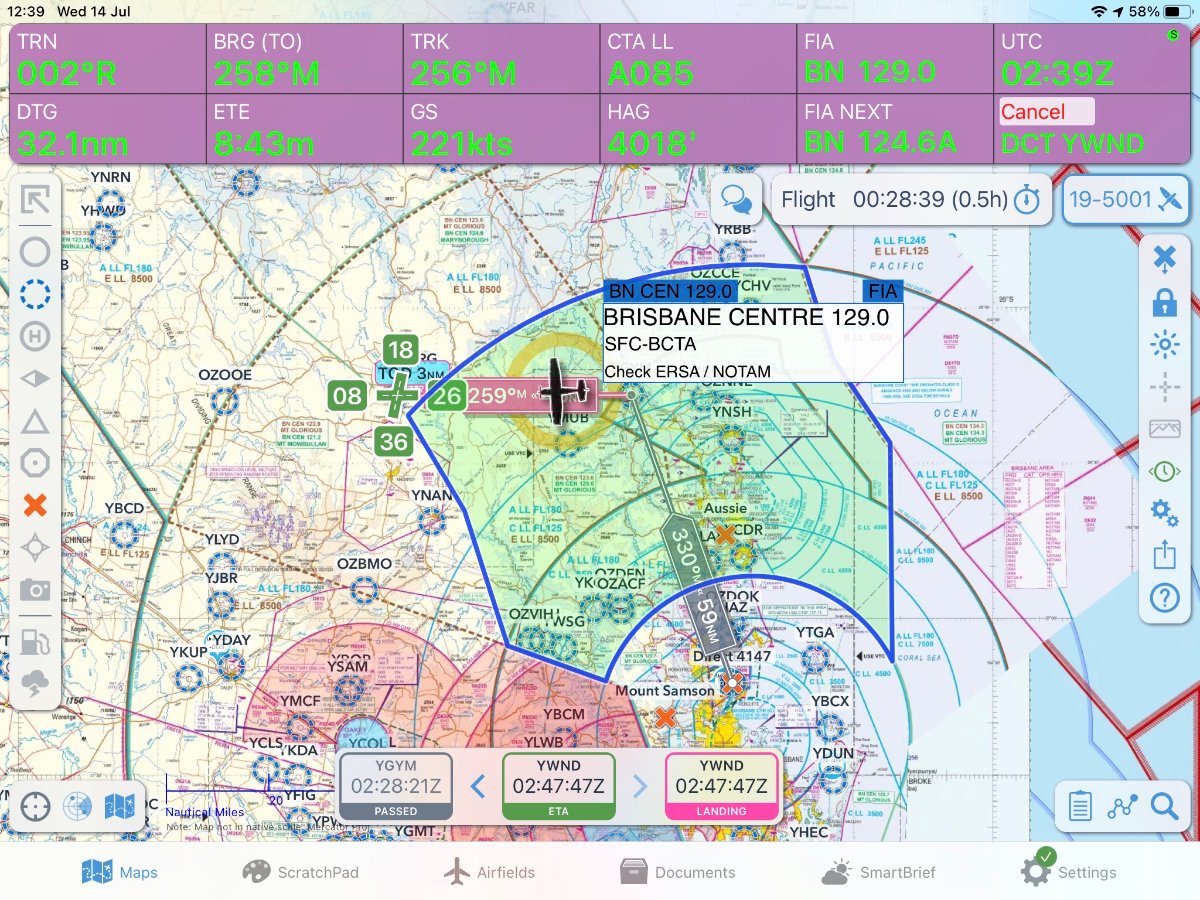
Task: Tap the Mount Samson orange waypoint marker
Action: (x=666, y=717)
